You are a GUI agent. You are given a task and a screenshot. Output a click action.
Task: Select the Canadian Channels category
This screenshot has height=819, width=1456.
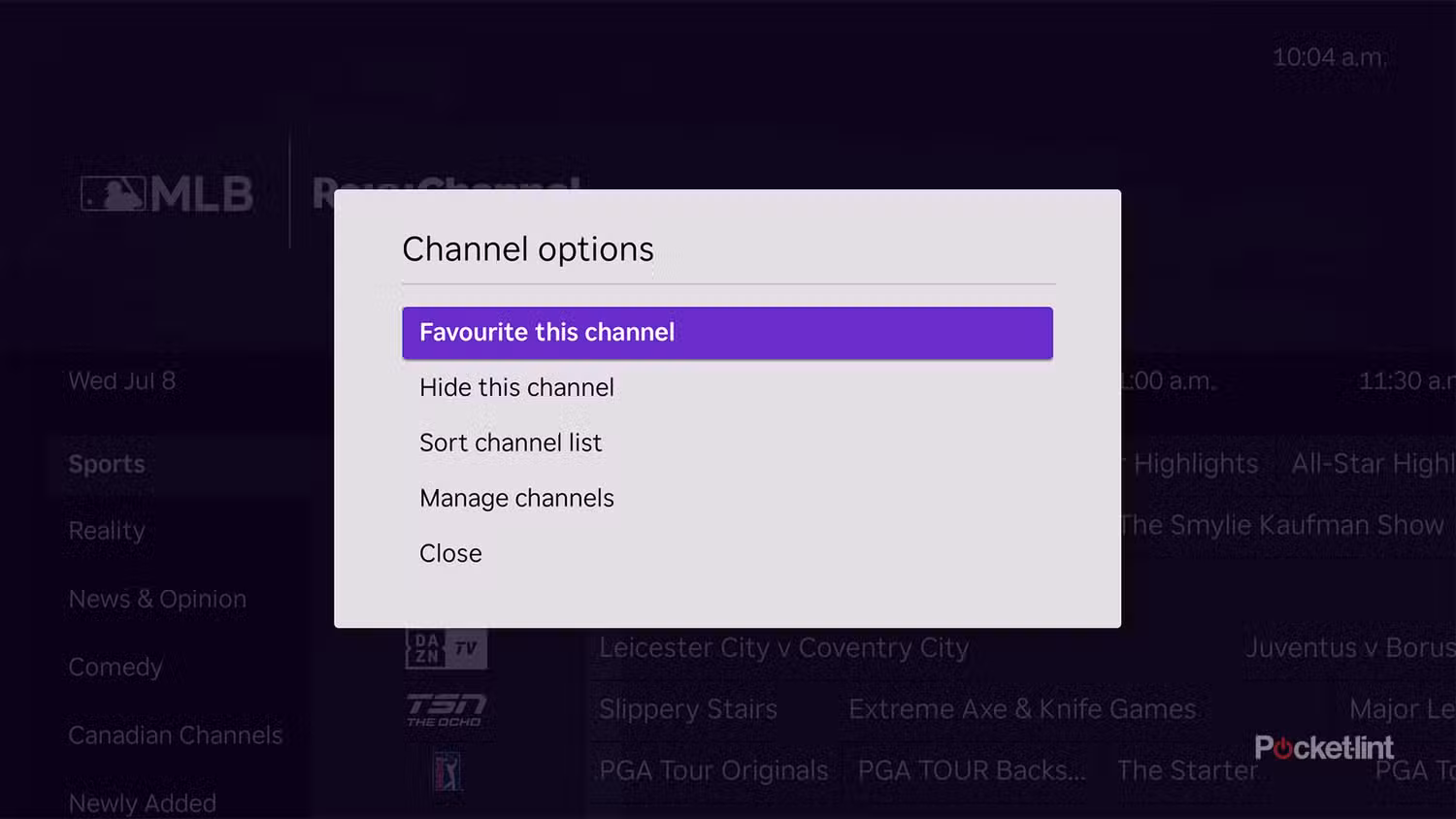[176, 735]
